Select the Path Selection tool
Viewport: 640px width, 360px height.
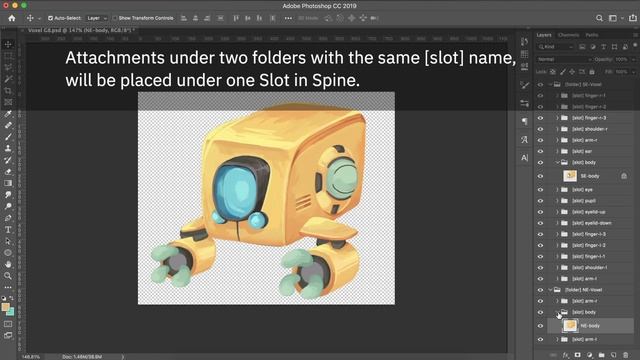[8, 241]
